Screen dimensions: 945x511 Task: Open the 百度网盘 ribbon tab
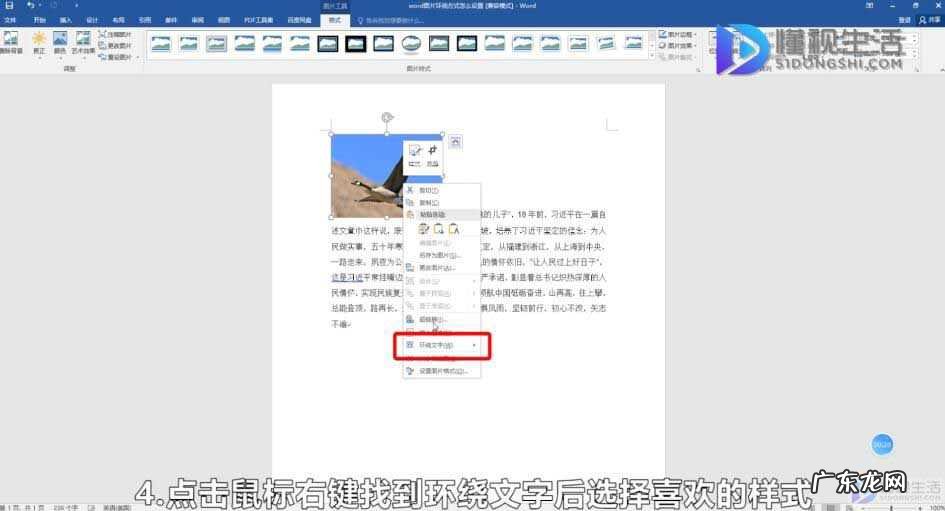point(299,20)
